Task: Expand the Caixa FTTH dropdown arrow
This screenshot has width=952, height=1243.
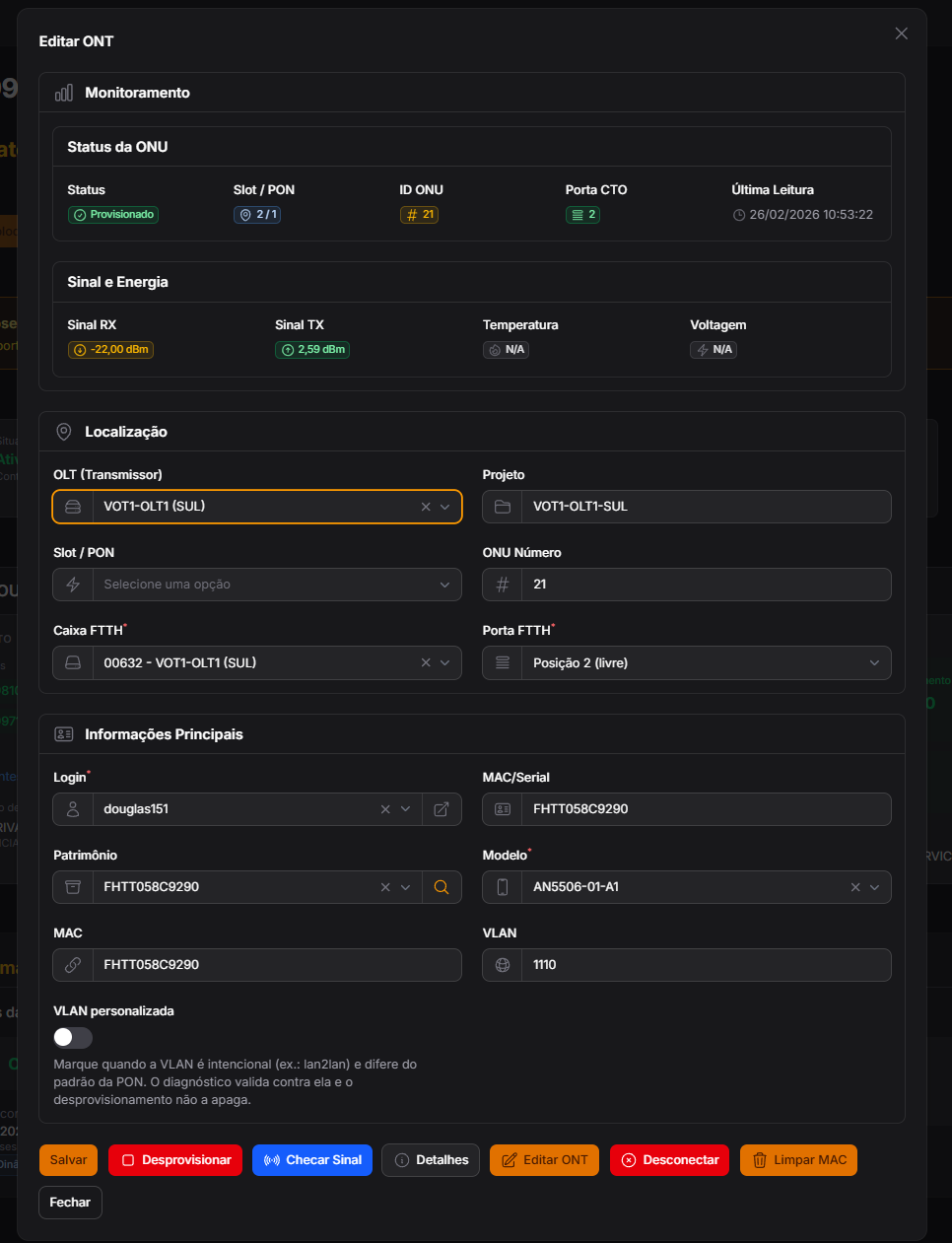Action: [x=445, y=662]
